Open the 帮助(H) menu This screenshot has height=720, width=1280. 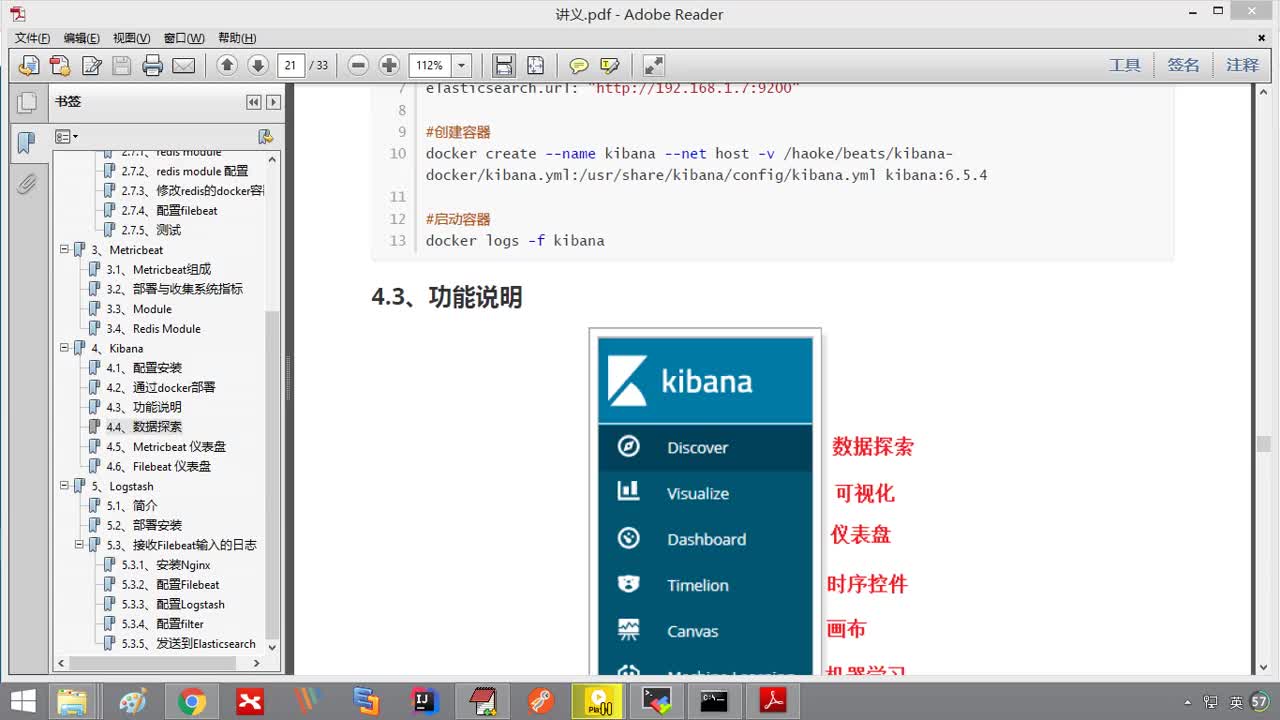point(236,38)
